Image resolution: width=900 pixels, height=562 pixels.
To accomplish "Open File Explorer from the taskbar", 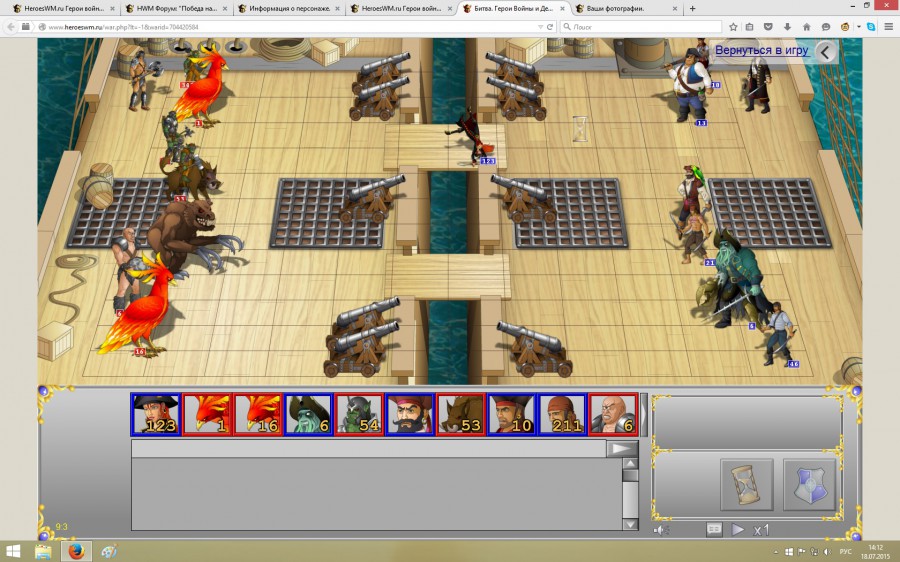I will [x=43, y=552].
